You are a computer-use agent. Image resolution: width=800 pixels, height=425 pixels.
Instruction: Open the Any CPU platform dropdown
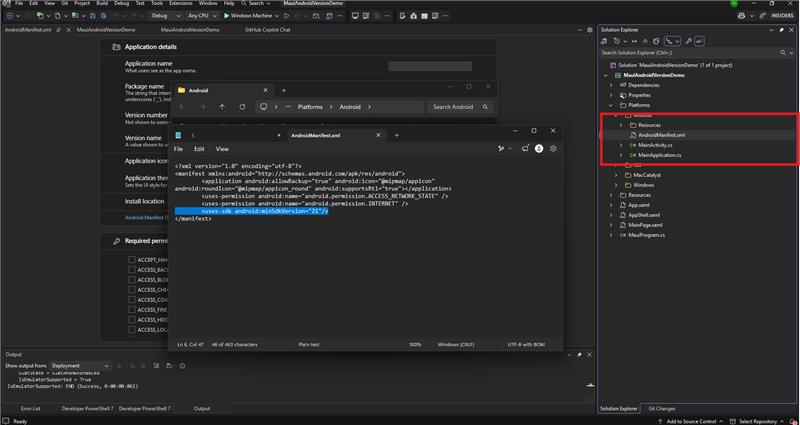(202, 16)
